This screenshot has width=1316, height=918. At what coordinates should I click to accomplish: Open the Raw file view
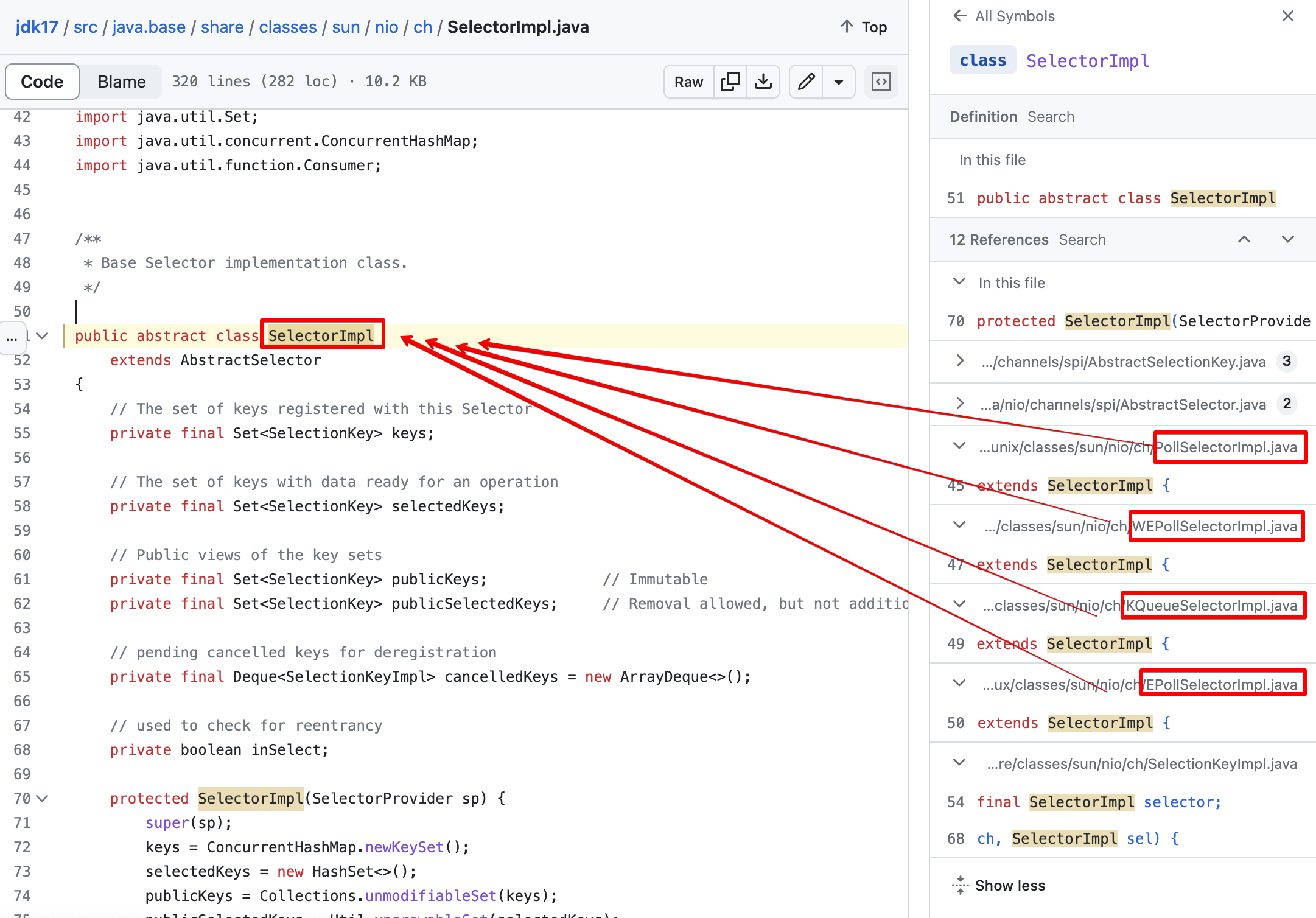[x=688, y=82]
